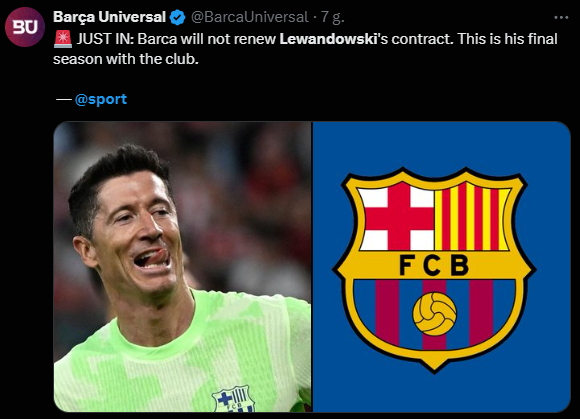Open the @sport mention link
The height and width of the screenshot is (419, 580).
[x=101, y=99]
